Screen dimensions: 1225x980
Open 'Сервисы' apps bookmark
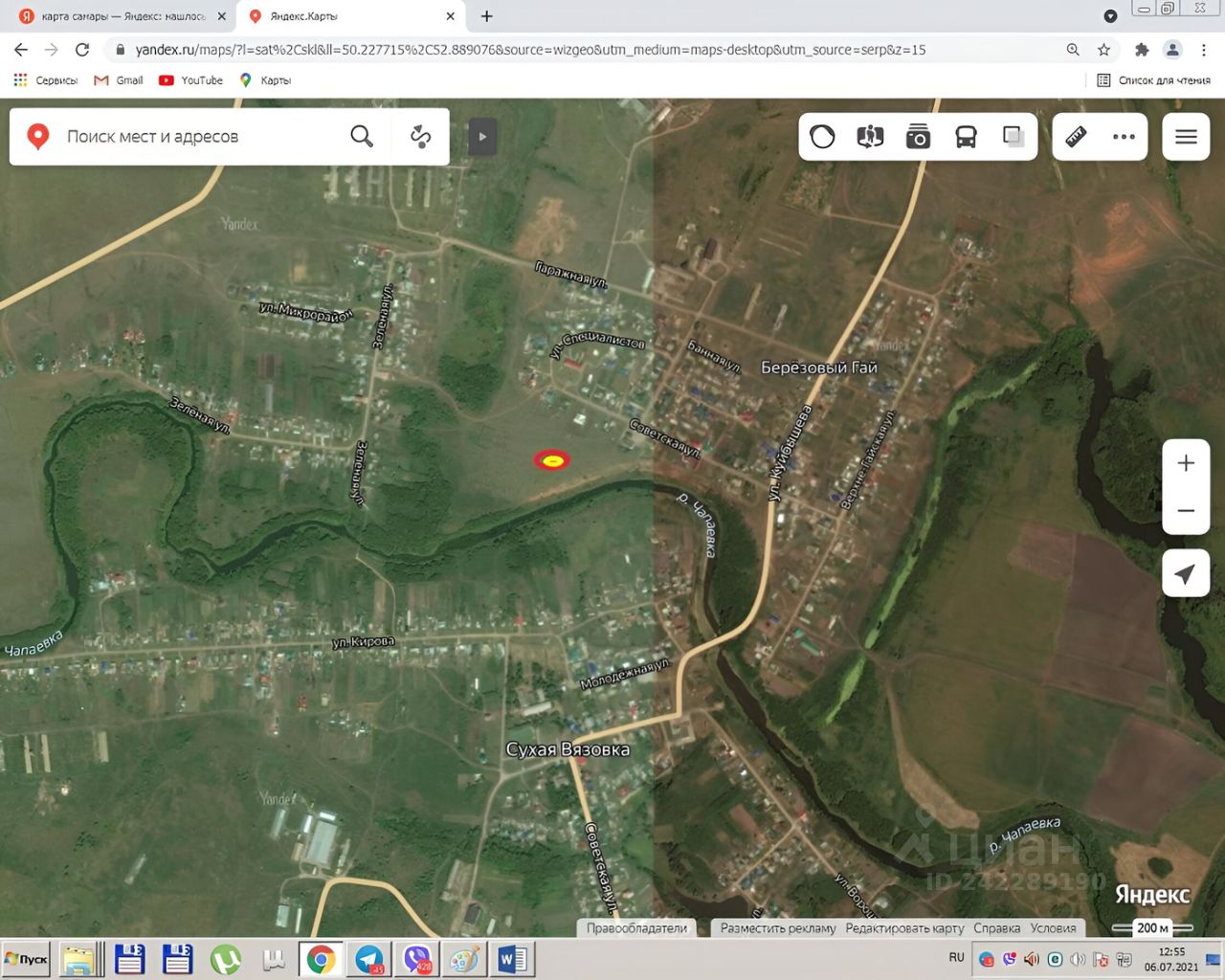tap(46, 80)
